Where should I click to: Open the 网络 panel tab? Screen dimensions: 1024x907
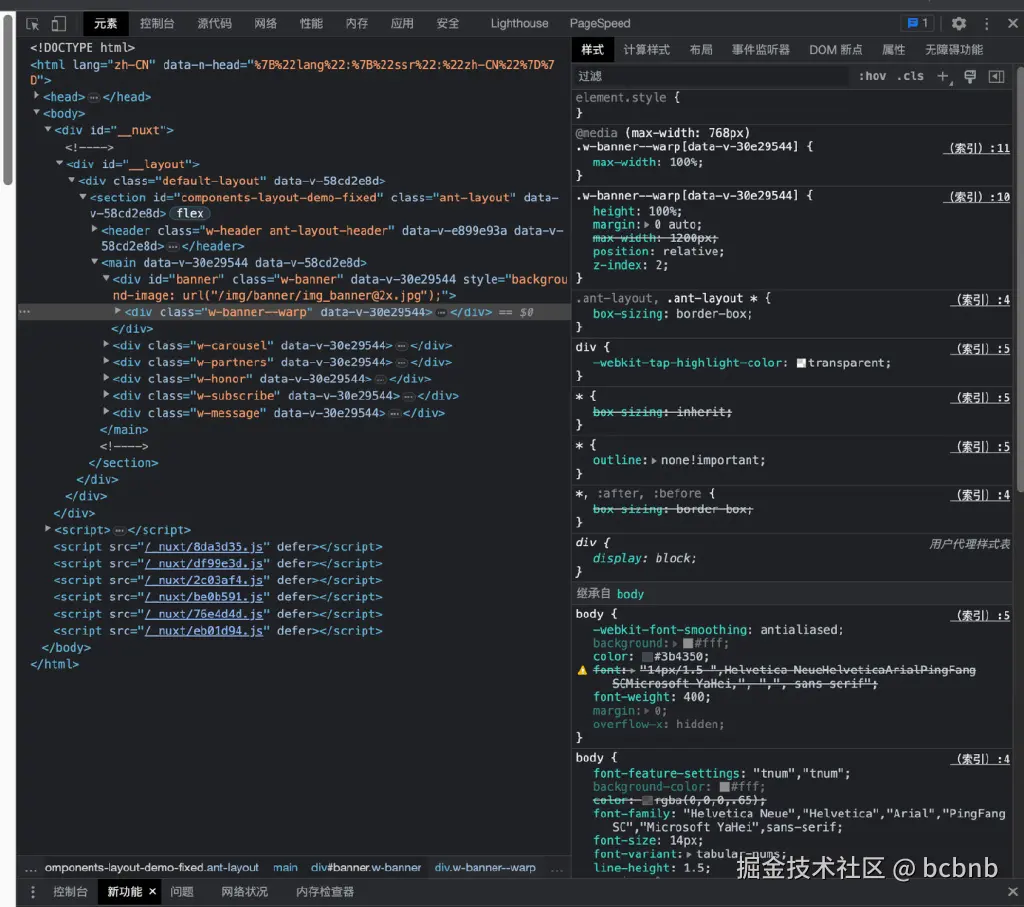point(265,24)
